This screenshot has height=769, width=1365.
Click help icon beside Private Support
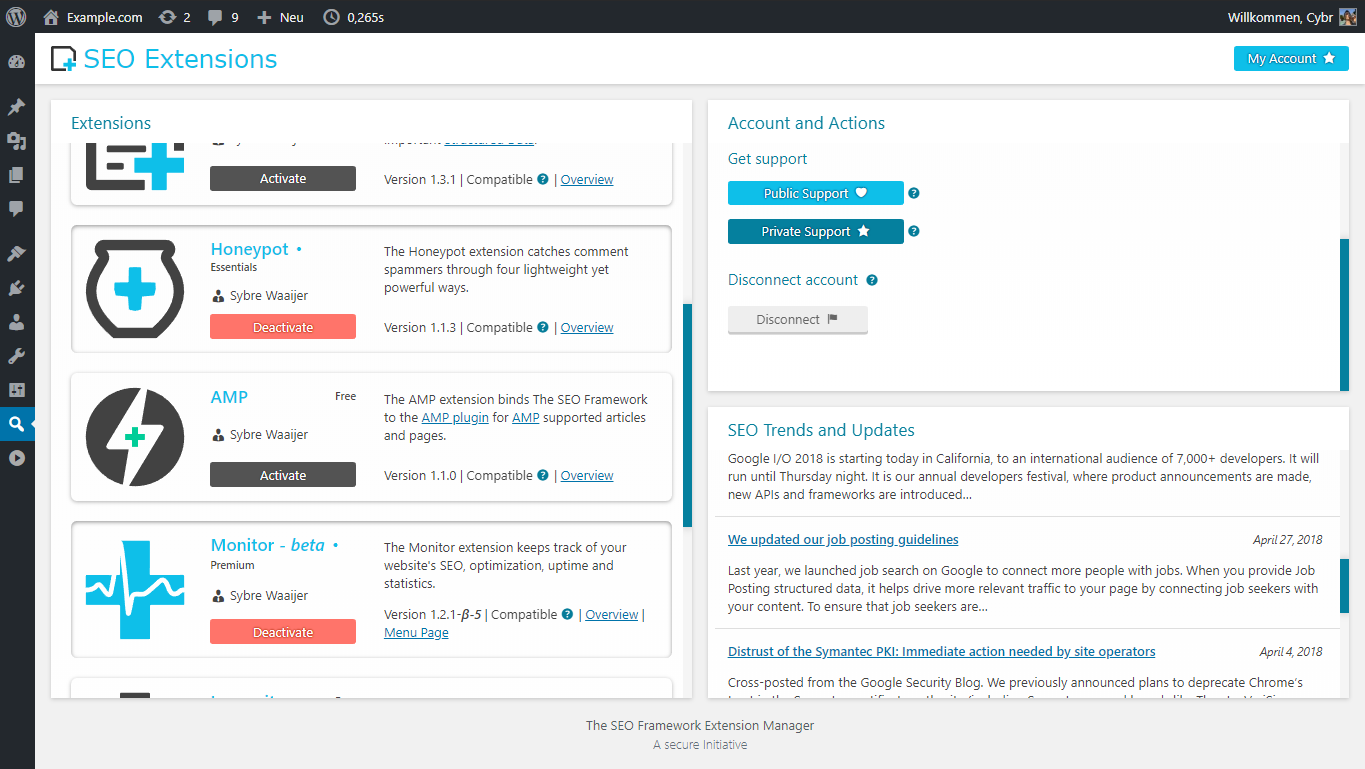[913, 231]
